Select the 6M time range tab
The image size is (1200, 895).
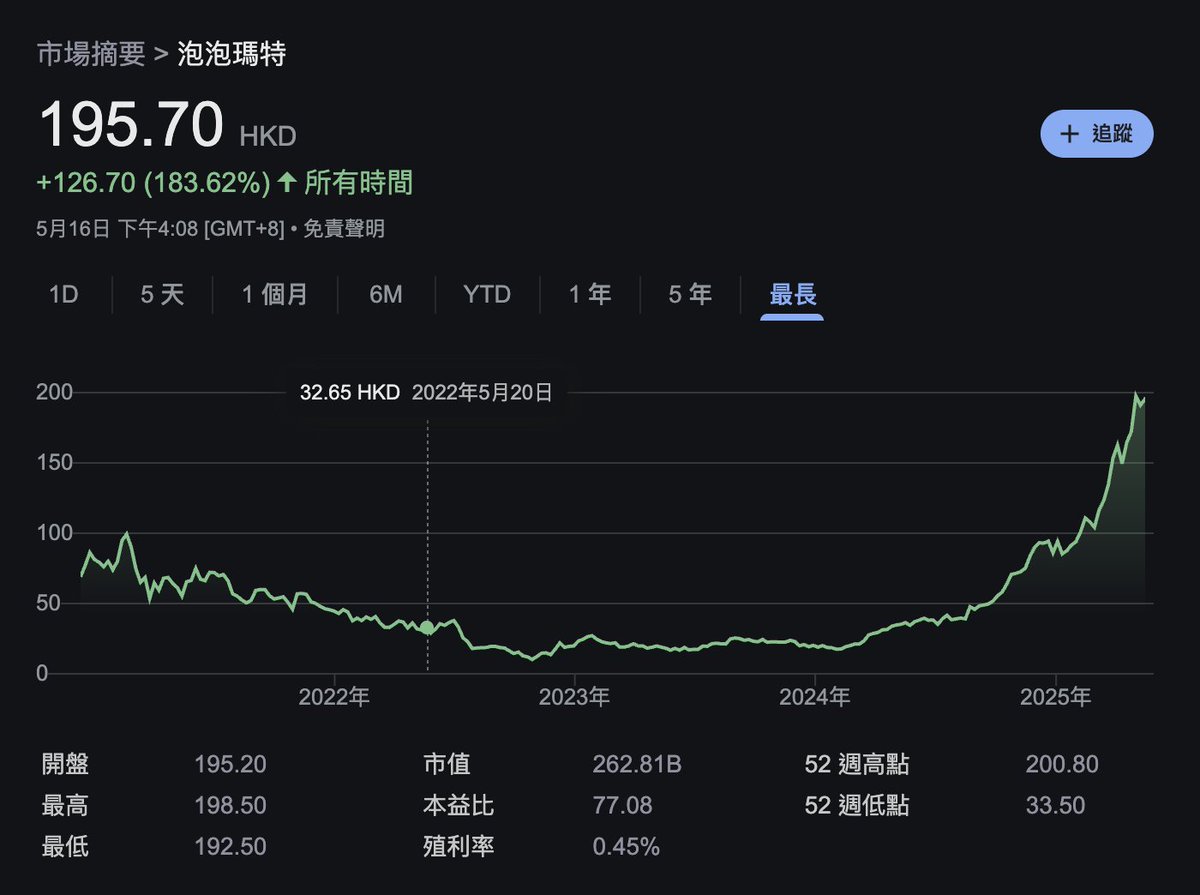[x=386, y=295]
